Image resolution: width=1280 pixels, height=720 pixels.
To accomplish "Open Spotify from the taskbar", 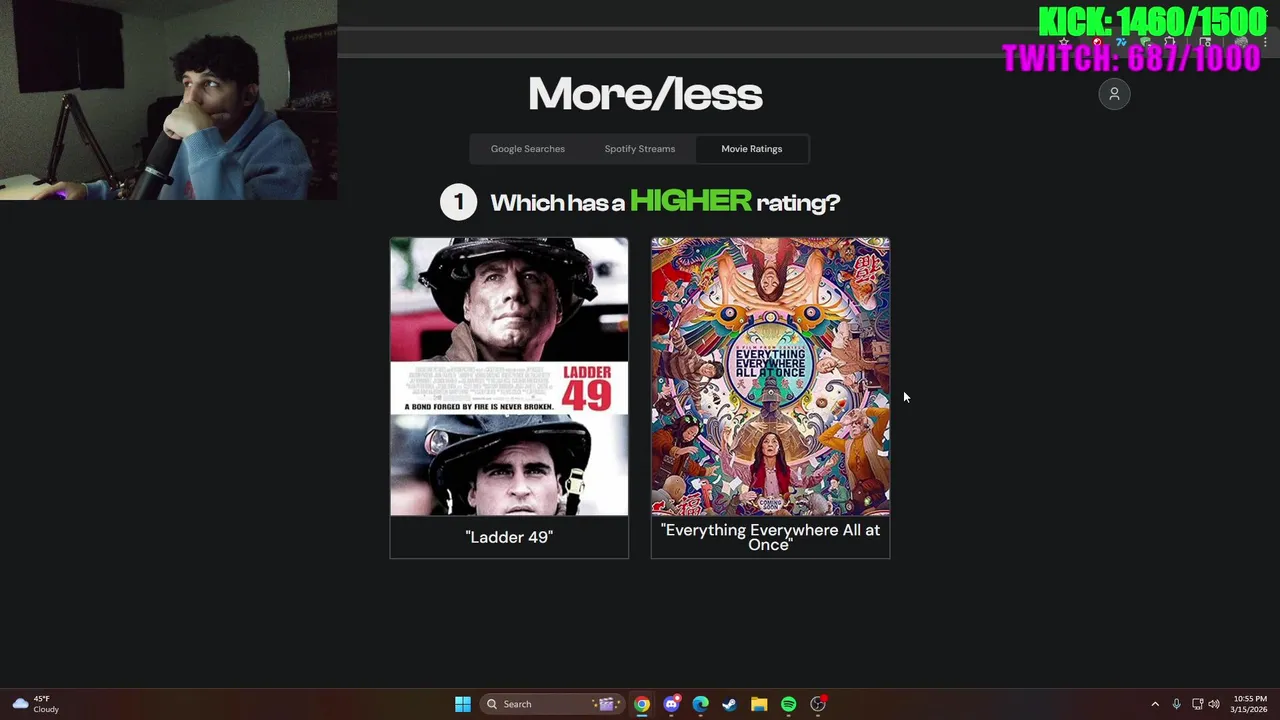I will 788,704.
